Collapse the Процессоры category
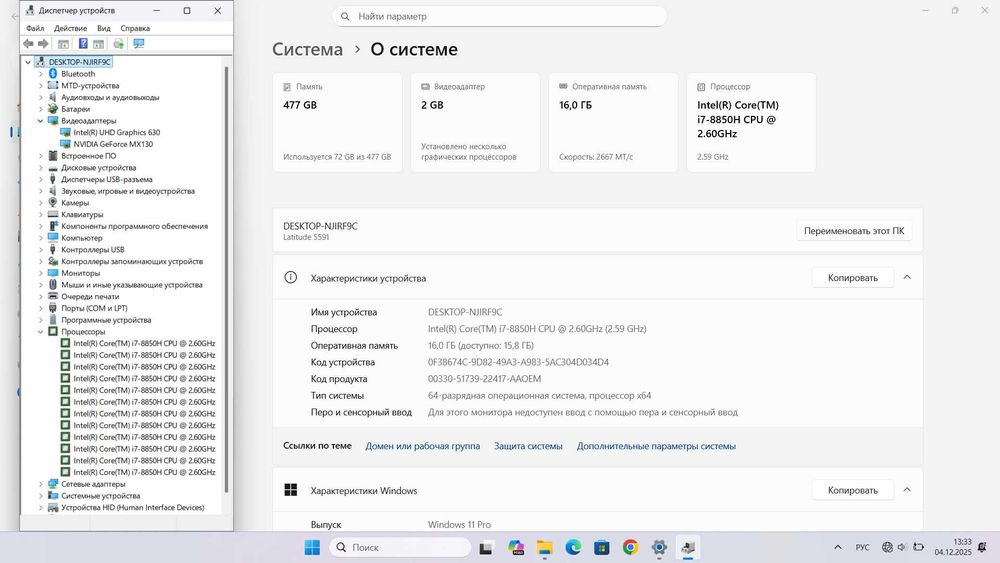Image resolution: width=1000 pixels, height=563 pixels. (41, 332)
